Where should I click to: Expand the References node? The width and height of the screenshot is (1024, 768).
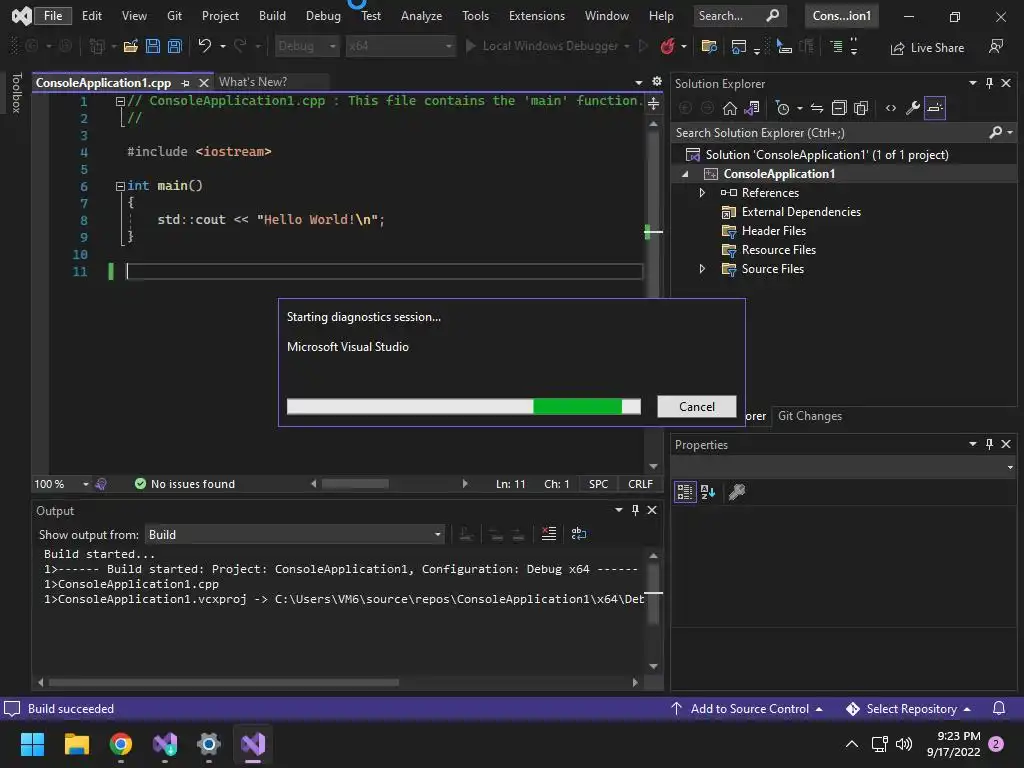(702, 193)
